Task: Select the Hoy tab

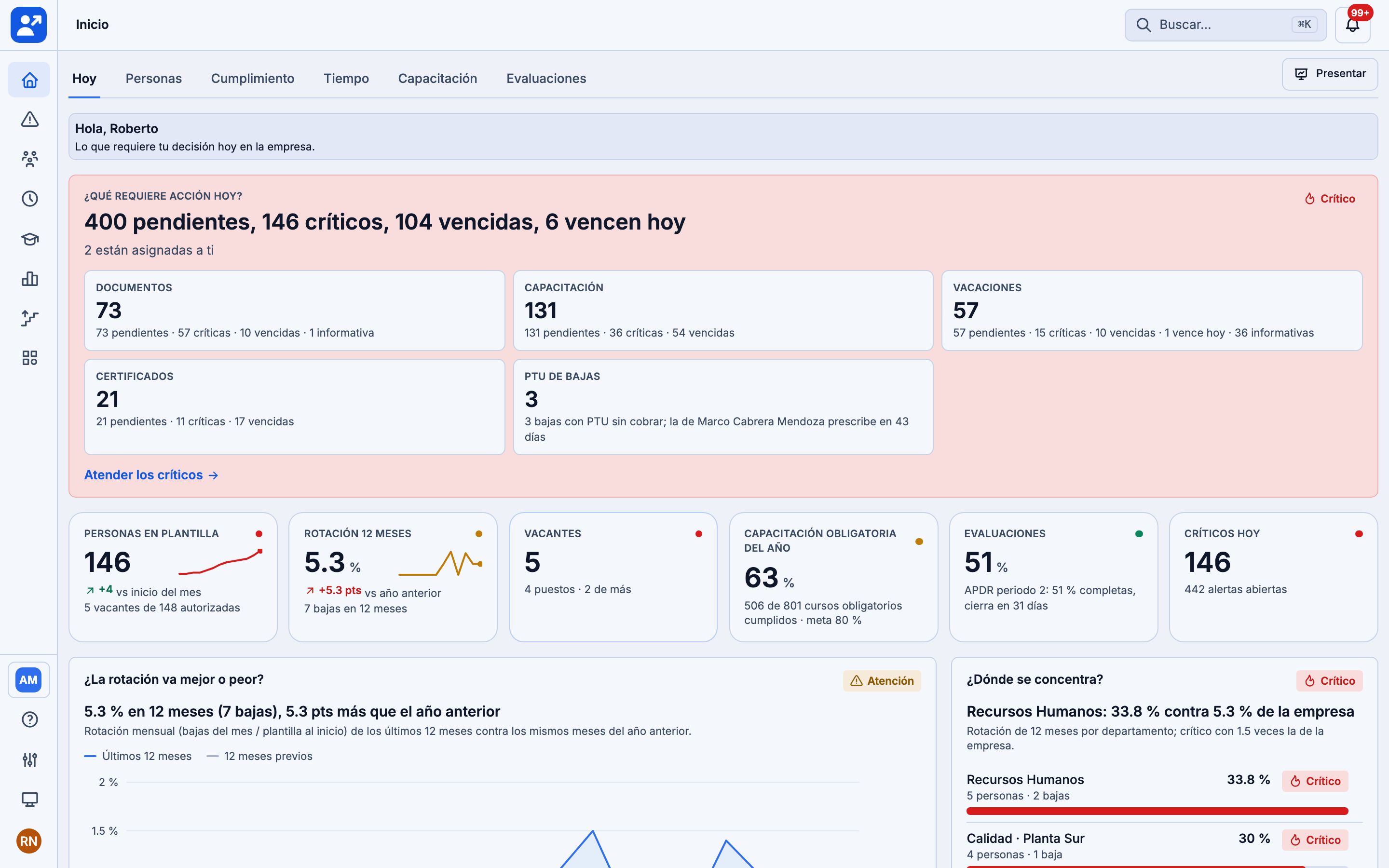Action: tap(84, 79)
